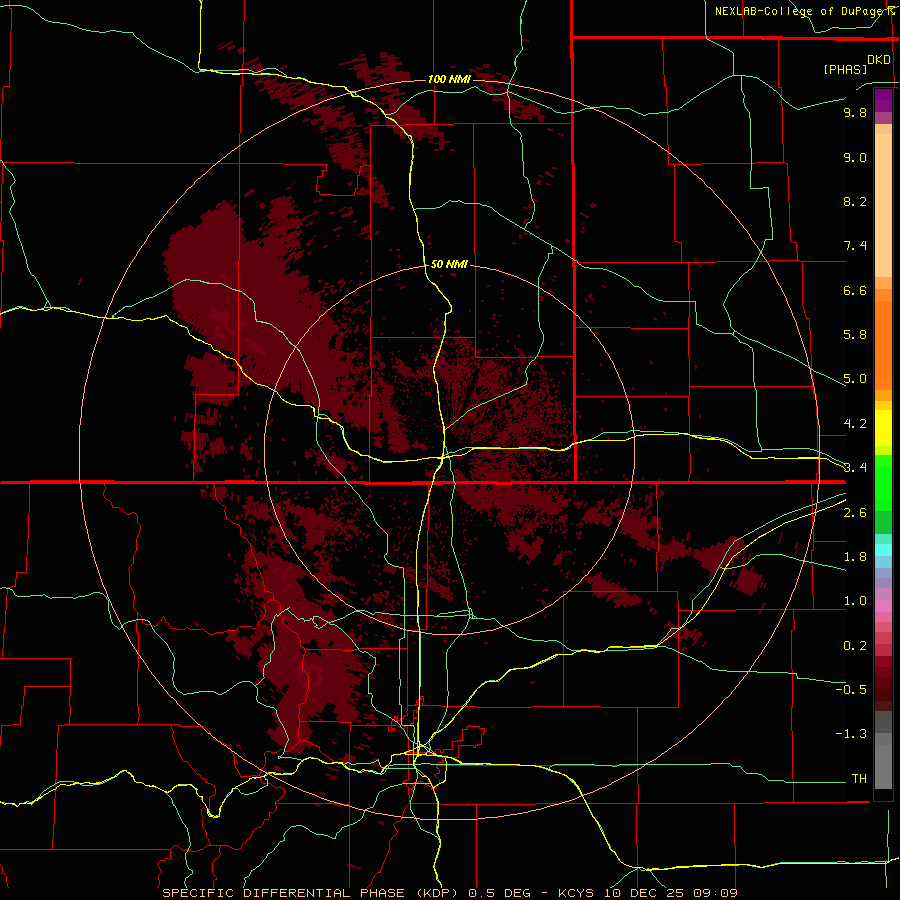The width and height of the screenshot is (900, 900).
Task: Select the 0.2 scale value
Action: [855, 646]
